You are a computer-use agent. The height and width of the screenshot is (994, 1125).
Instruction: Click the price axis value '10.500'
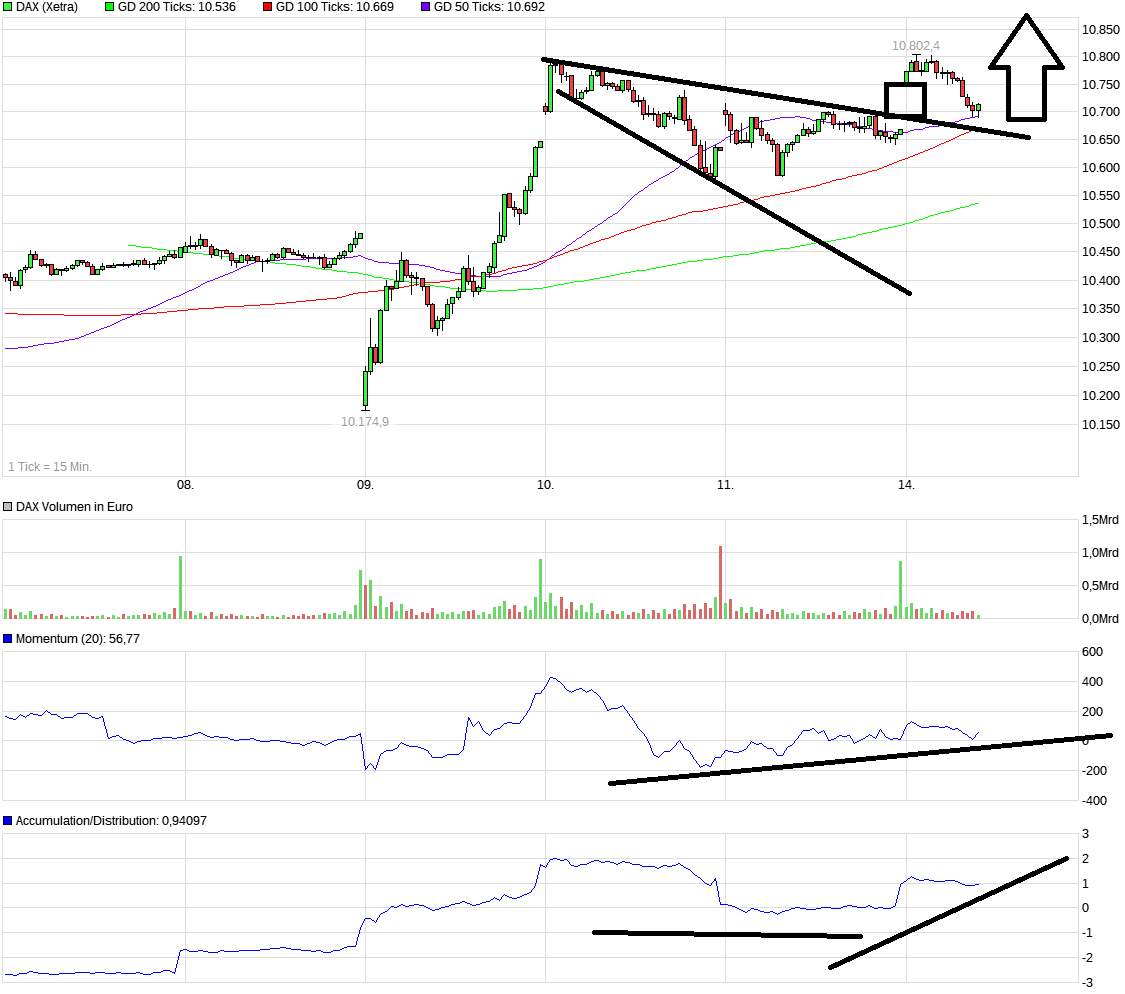pos(1101,224)
